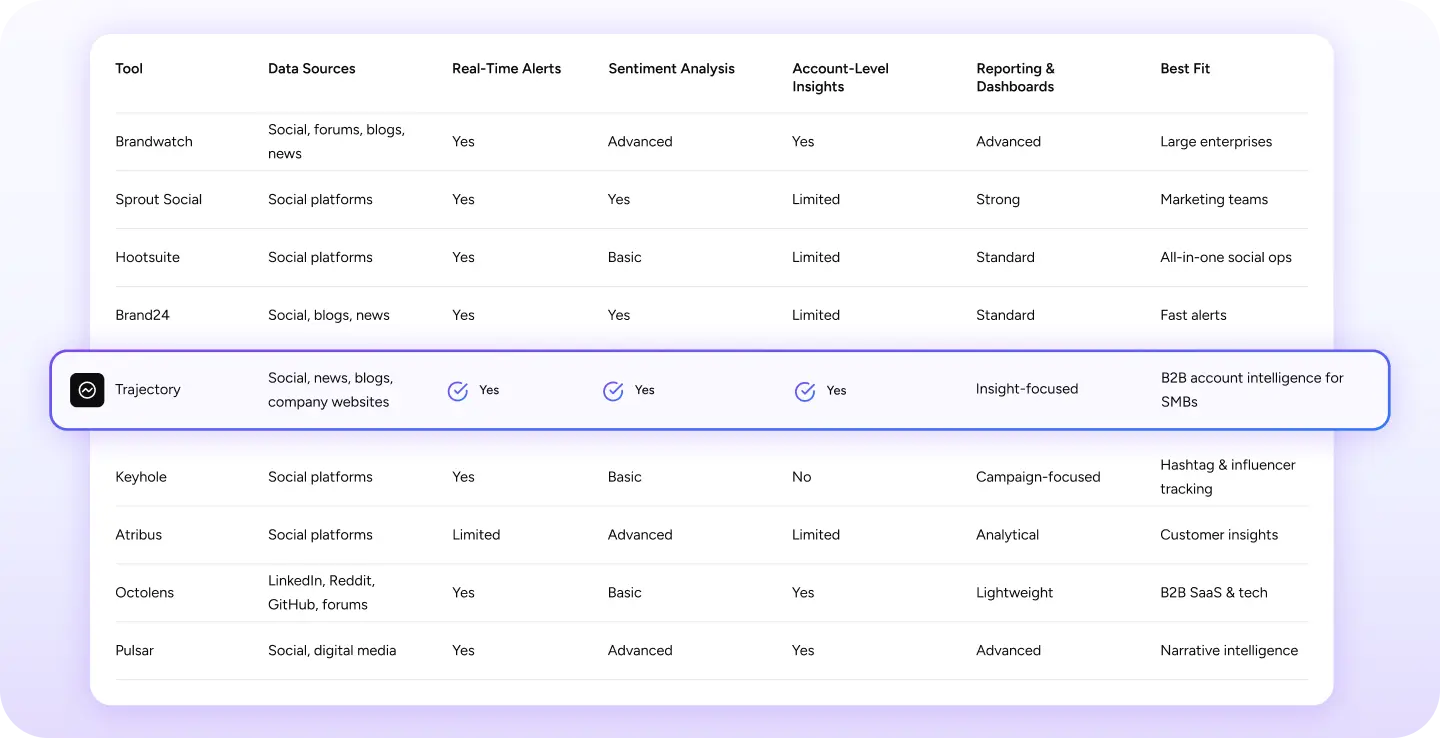Screen dimensions: 1440x738
Task: Click the "Trajectory" tool name
Action: 148,390
